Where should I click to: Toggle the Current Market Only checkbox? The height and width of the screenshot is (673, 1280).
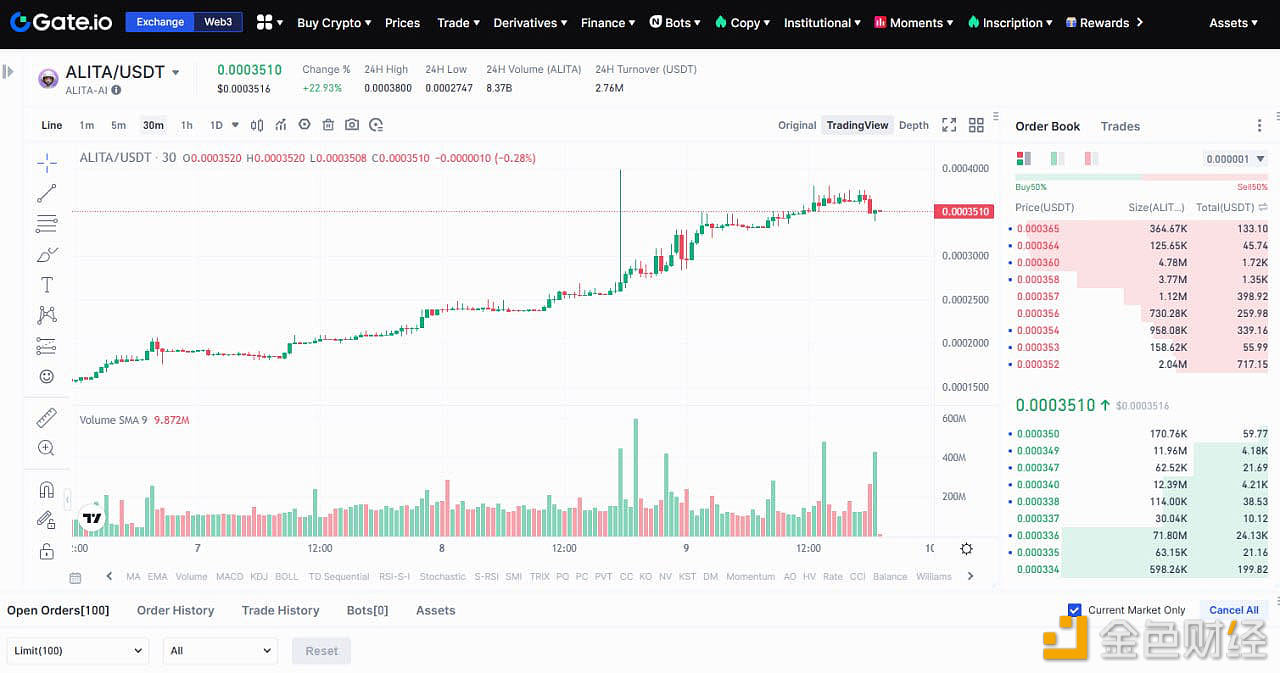coord(1075,610)
